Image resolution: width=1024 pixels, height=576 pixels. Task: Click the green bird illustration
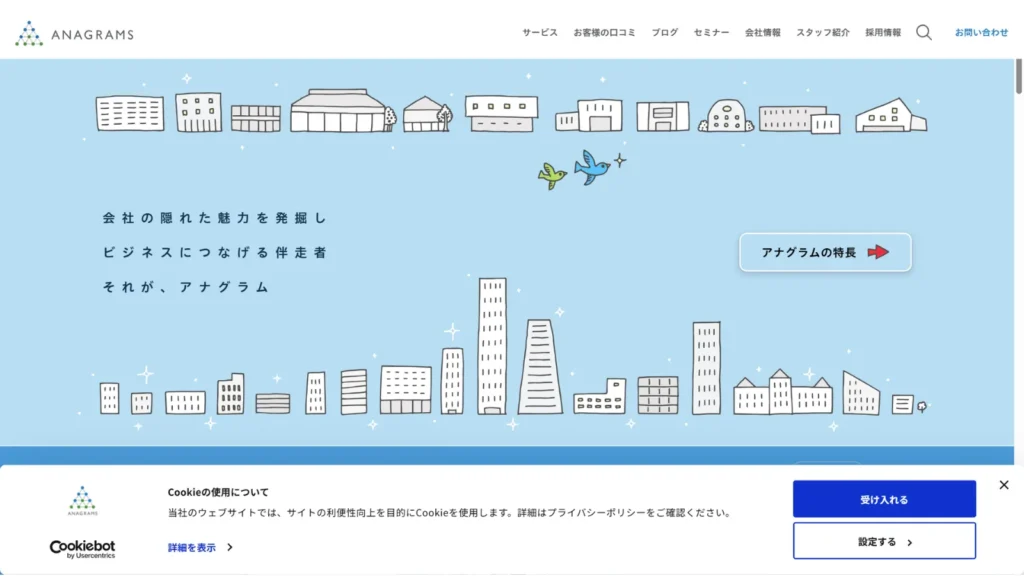pyautogui.click(x=552, y=176)
